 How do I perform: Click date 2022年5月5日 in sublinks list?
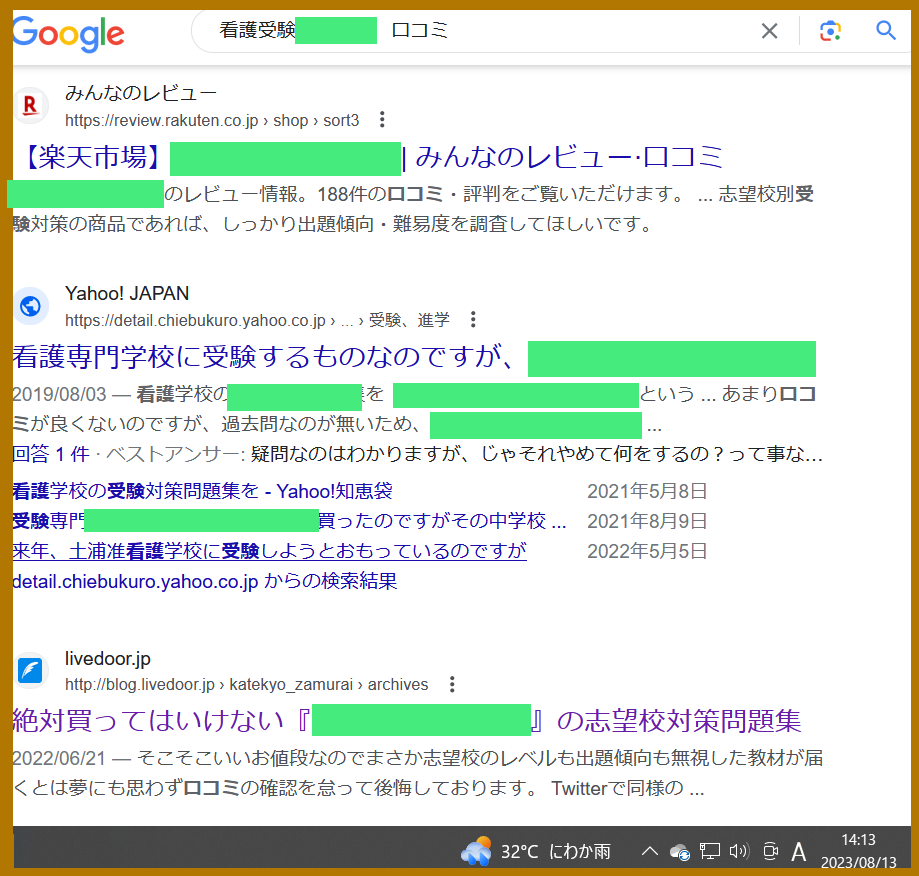coord(647,551)
